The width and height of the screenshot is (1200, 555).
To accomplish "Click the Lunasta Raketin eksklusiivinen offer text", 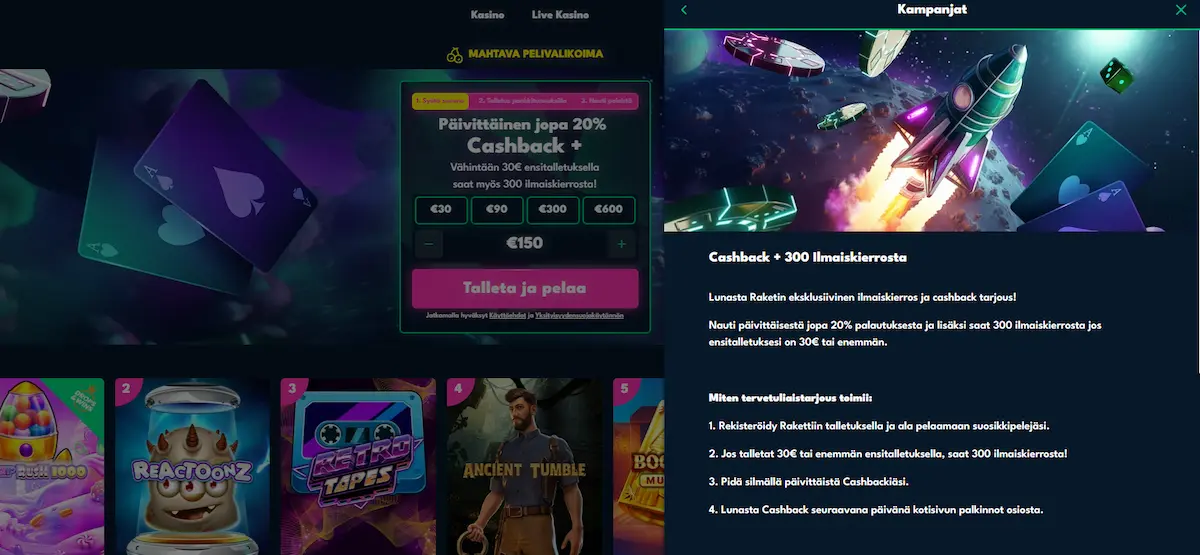I will pos(863,298).
